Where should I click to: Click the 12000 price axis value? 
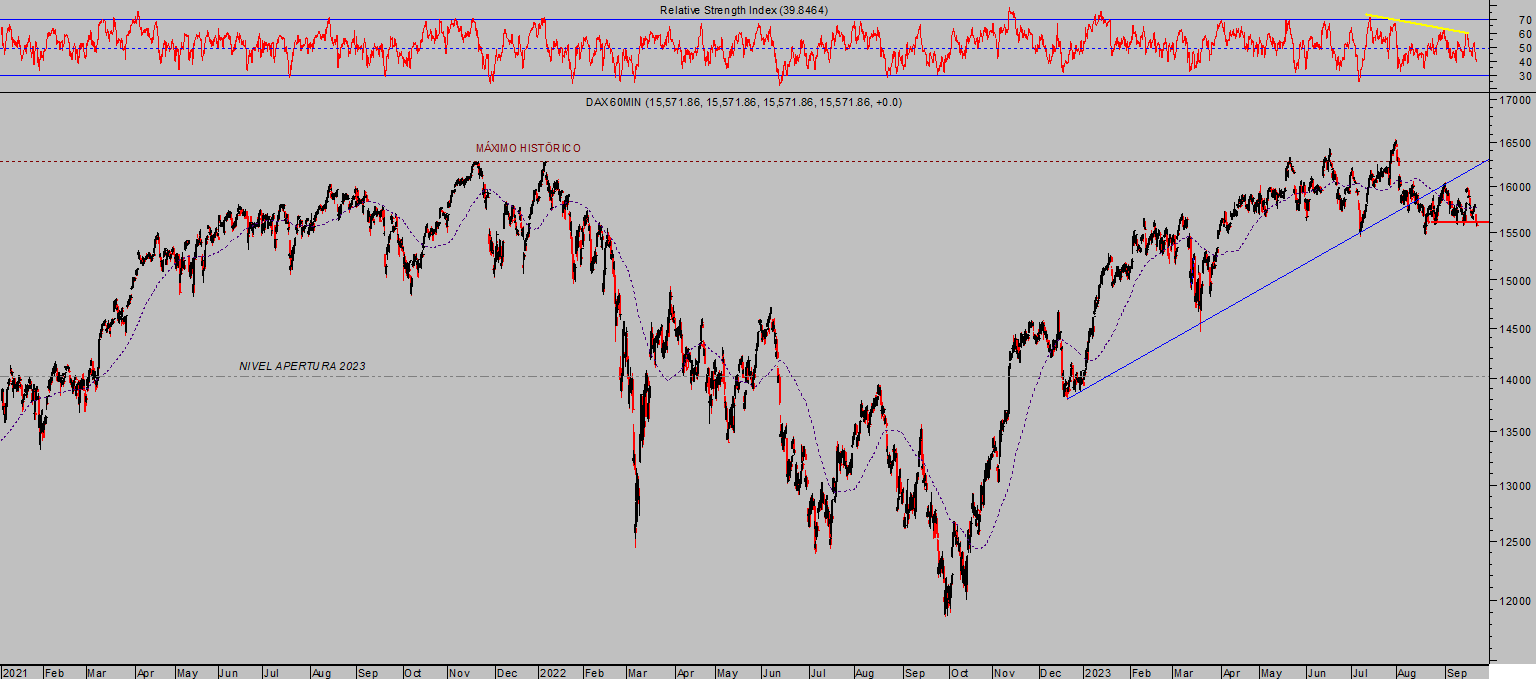pos(1516,601)
